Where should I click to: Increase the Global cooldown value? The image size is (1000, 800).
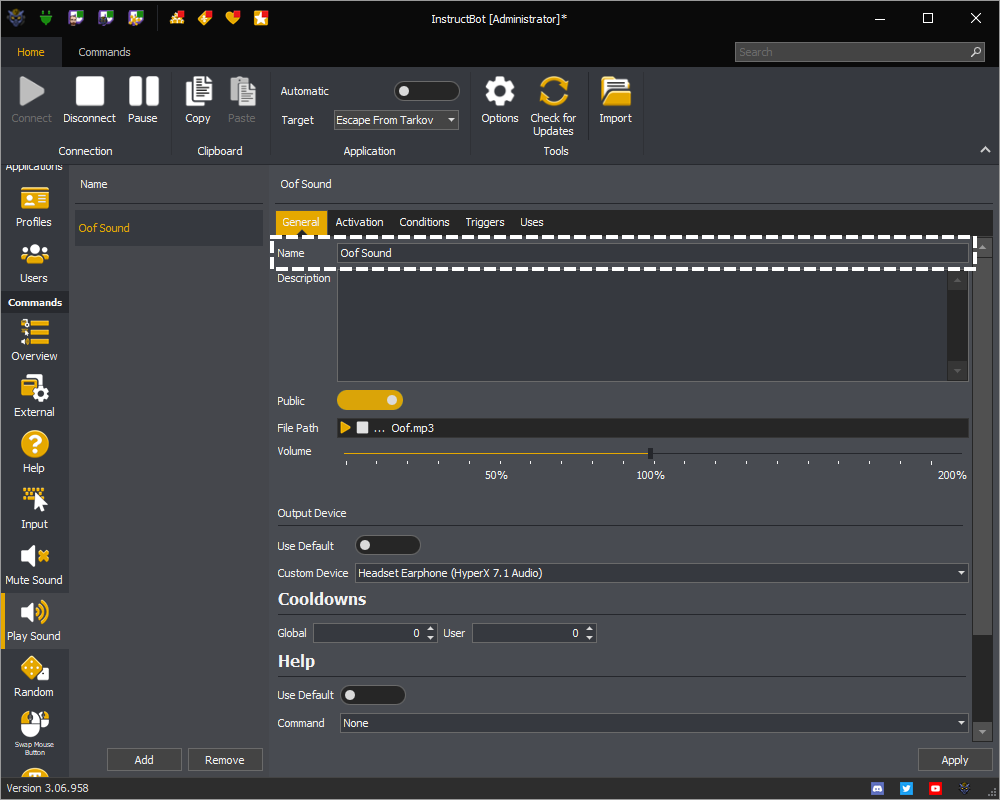pos(430,628)
